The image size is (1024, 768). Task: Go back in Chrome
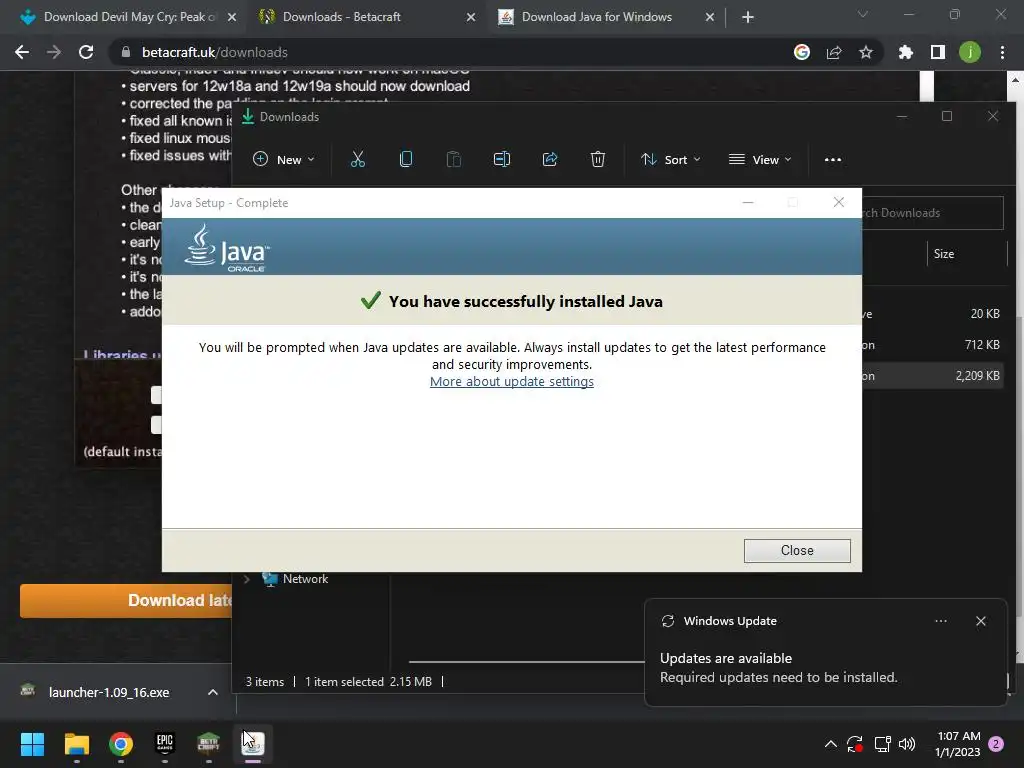(22, 52)
